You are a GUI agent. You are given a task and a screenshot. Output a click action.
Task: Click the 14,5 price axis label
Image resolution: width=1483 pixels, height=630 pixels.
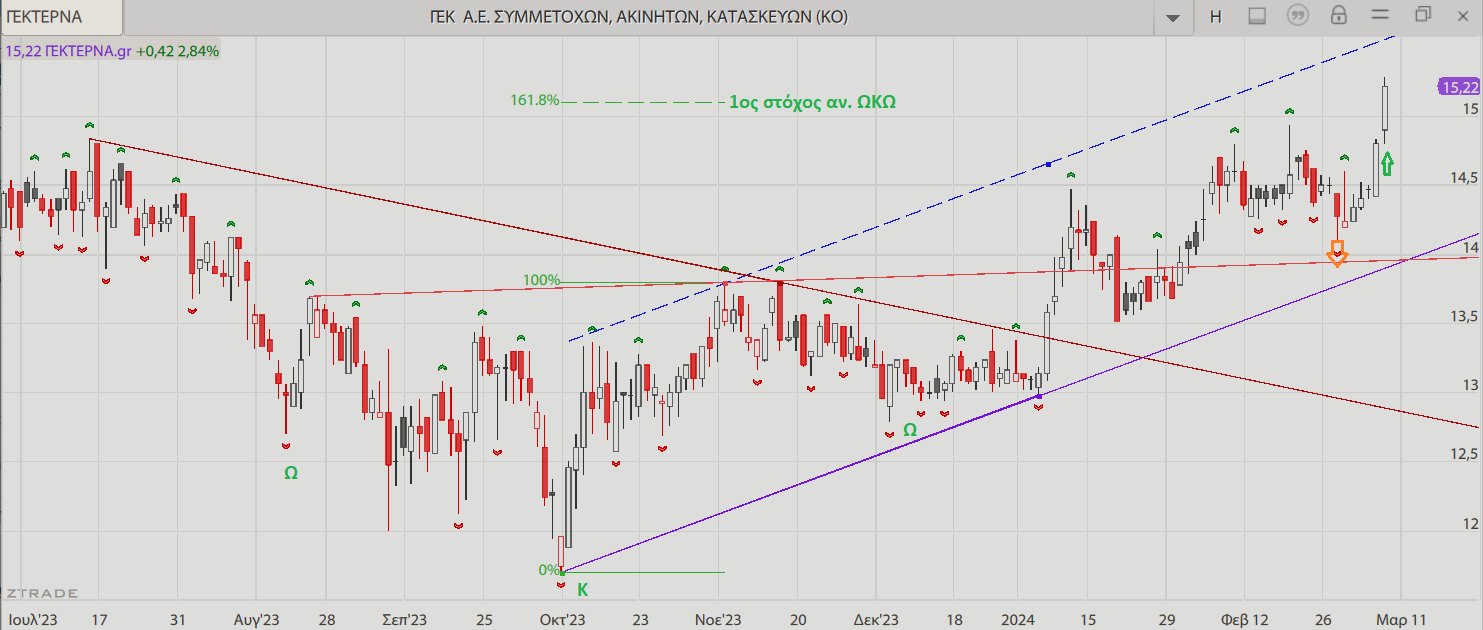point(1463,178)
